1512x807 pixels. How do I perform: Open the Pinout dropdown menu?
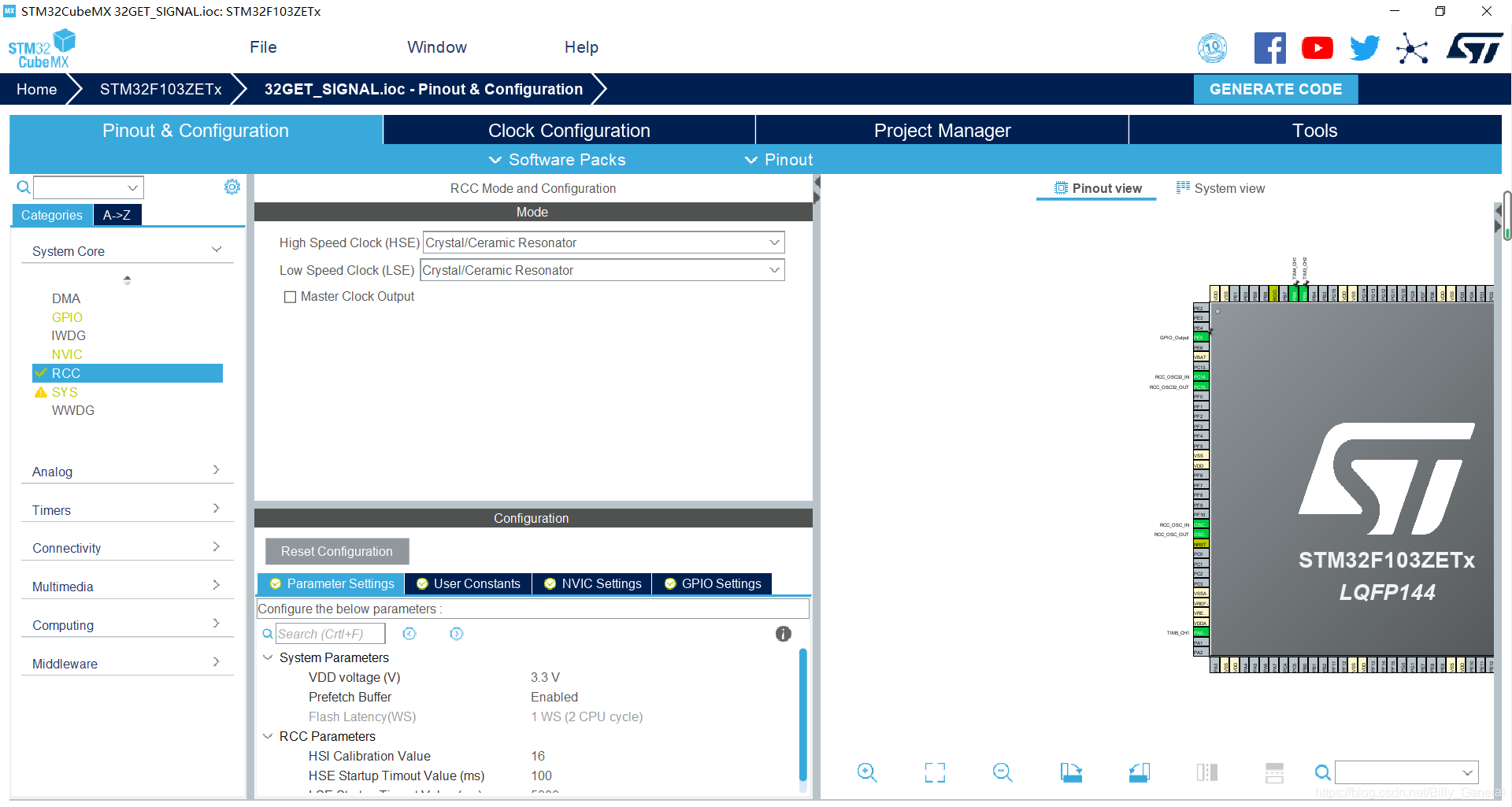pyautogui.click(x=779, y=160)
